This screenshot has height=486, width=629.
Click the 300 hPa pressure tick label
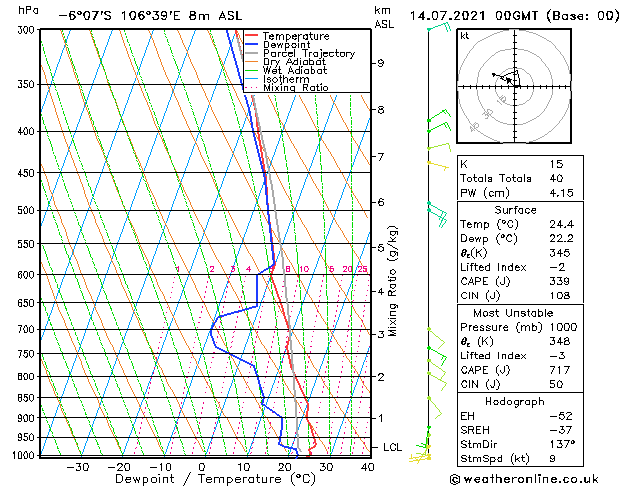click(28, 30)
